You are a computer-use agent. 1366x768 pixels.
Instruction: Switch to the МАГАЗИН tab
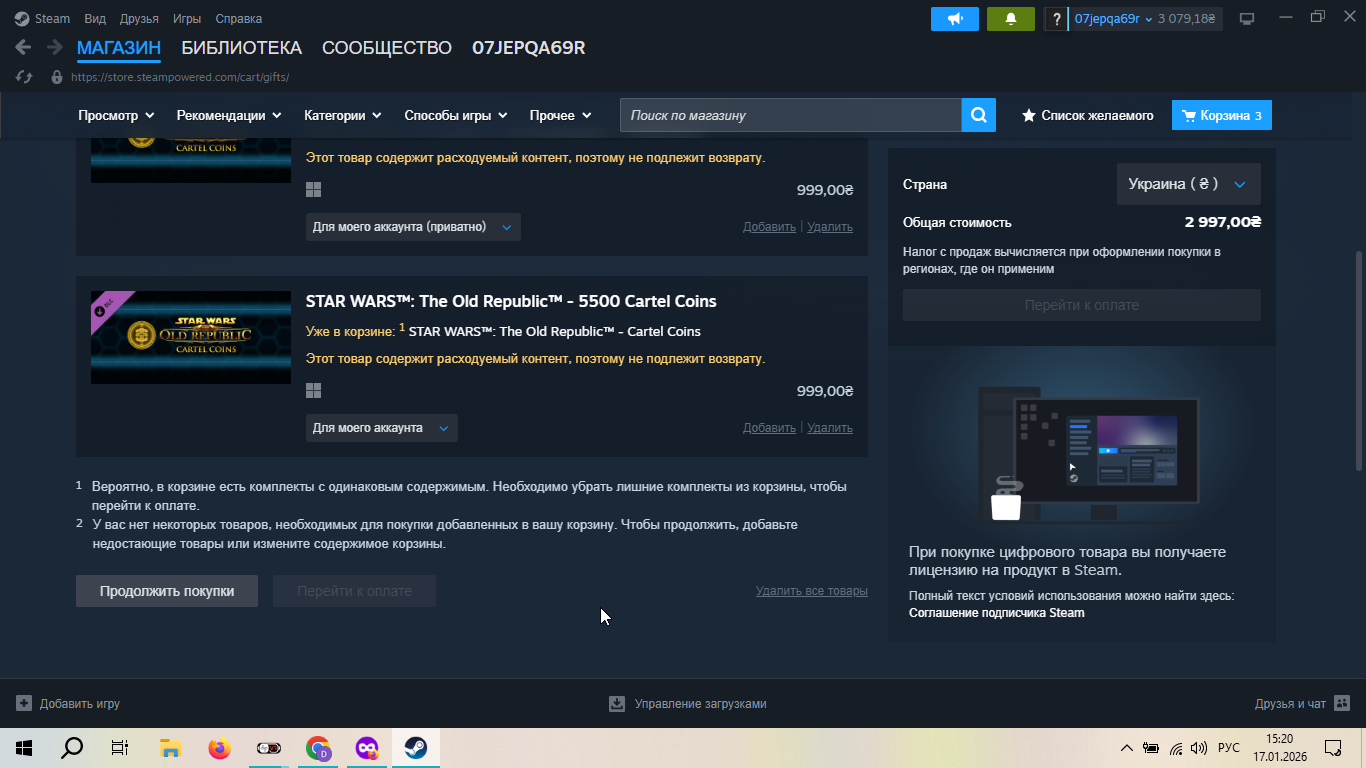pyautogui.click(x=119, y=48)
